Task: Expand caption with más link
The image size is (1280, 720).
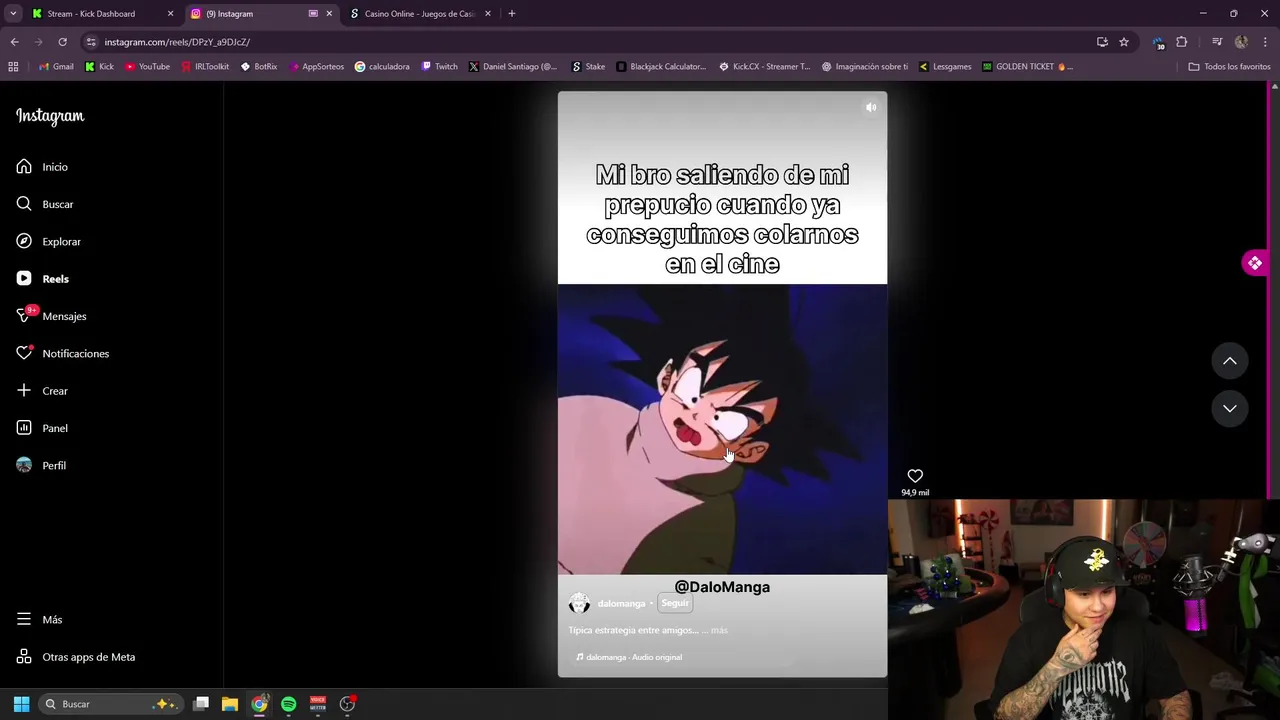Action: click(719, 631)
